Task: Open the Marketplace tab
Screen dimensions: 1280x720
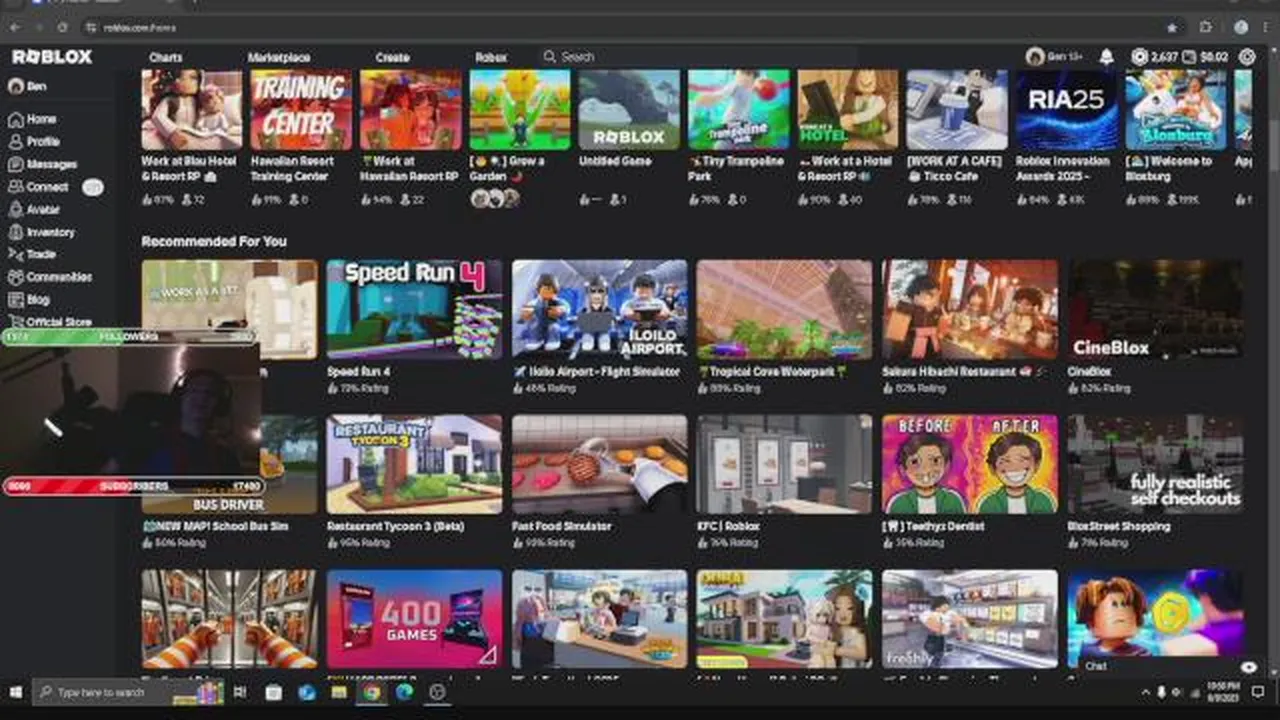Action: pyautogui.click(x=279, y=57)
